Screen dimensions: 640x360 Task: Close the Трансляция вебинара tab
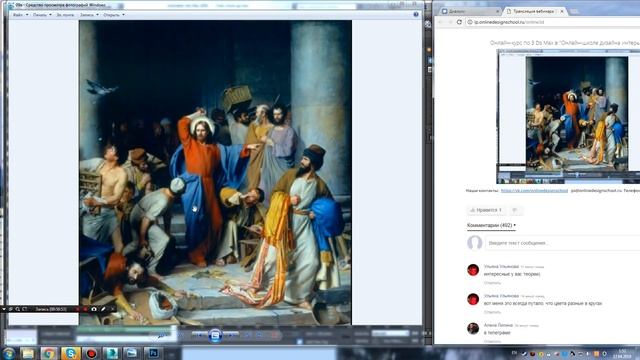pos(562,11)
